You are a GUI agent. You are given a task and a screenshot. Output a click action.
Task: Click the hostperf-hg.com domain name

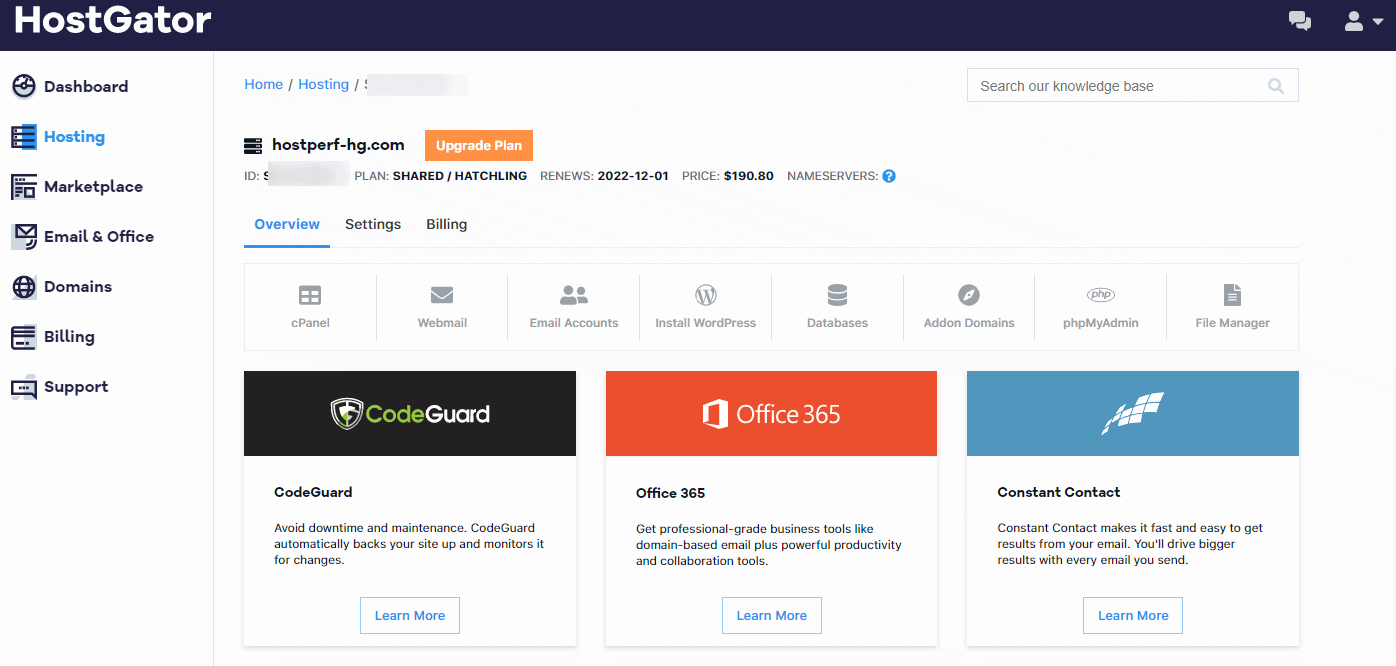(338, 145)
